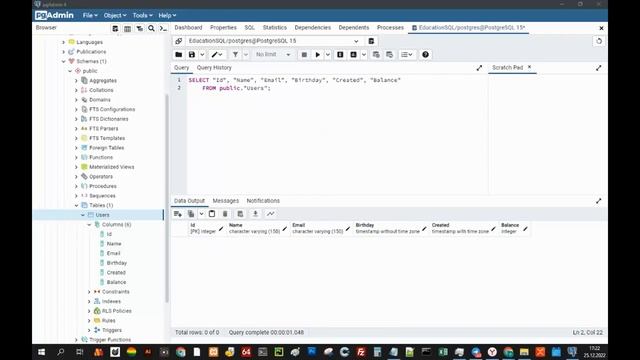Click the Commit transaction icon

coord(376,55)
